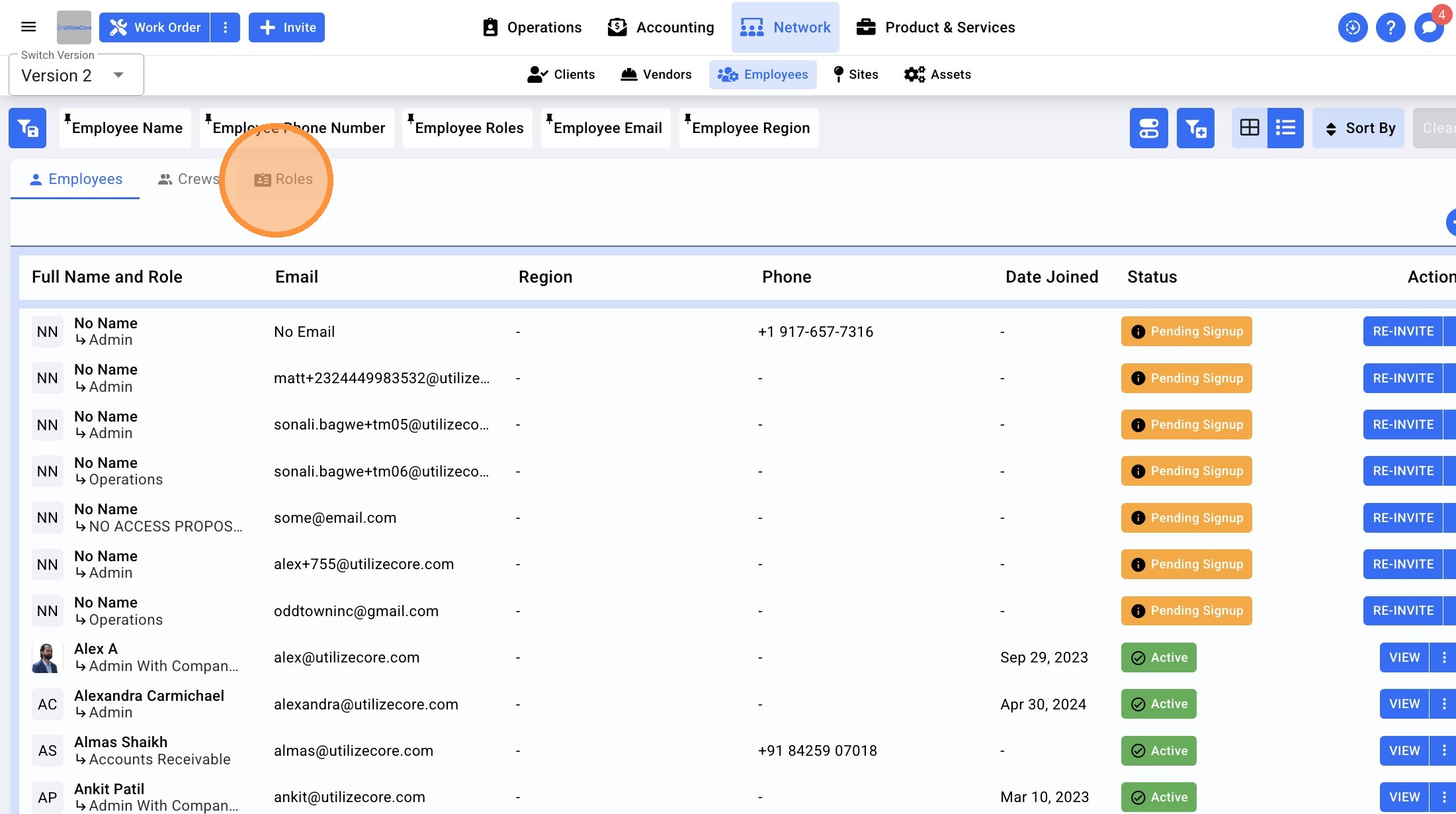Click the saved filters icon at left
The height and width of the screenshot is (814, 1456).
(28, 128)
